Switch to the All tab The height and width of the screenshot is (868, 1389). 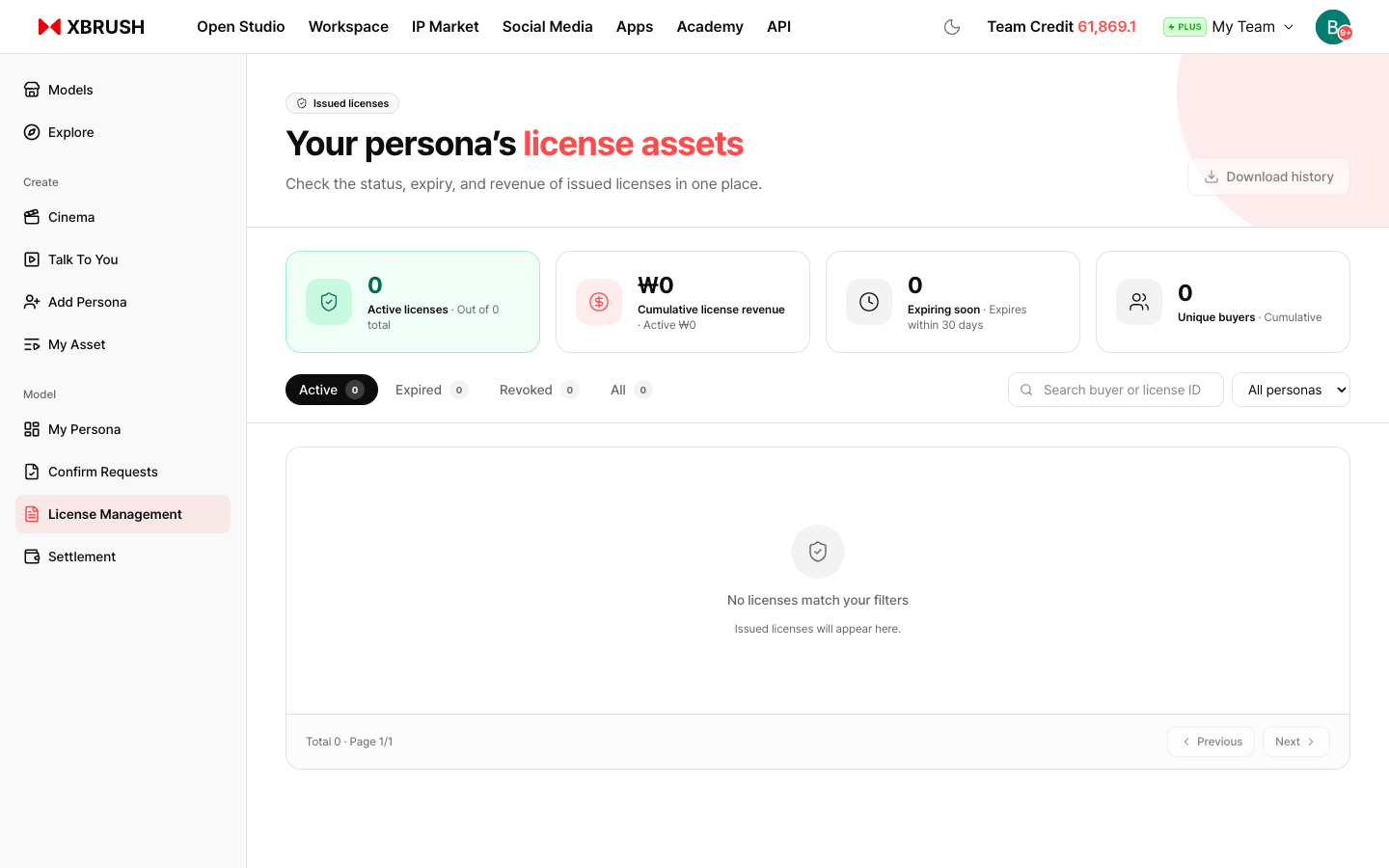point(631,390)
